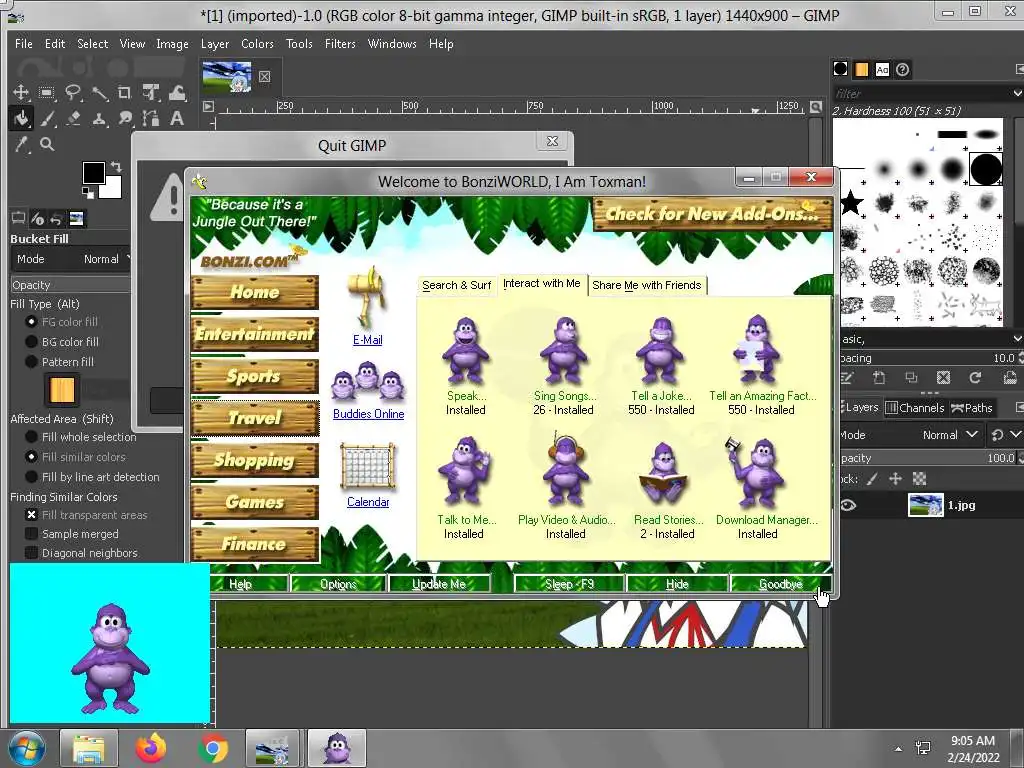1024x768 pixels.
Task: Open layer mode group switch dropdown
Action: (x=1006, y=435)
